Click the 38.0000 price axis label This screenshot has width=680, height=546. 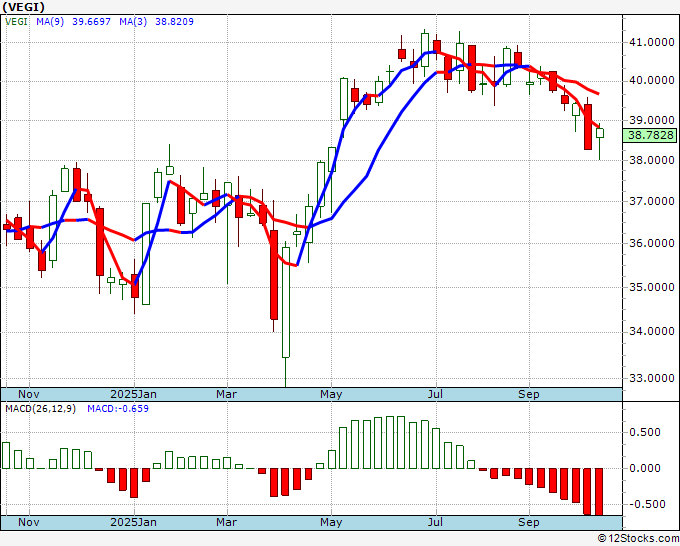coord(651,160)
